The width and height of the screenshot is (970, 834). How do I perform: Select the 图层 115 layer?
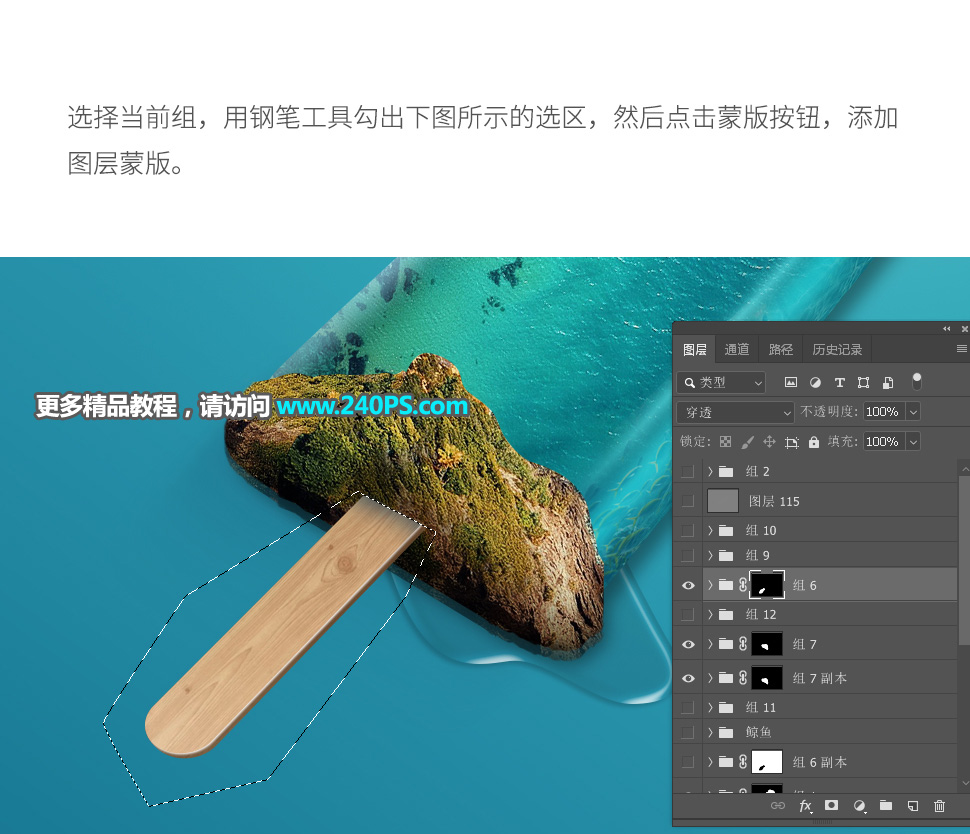774,501
